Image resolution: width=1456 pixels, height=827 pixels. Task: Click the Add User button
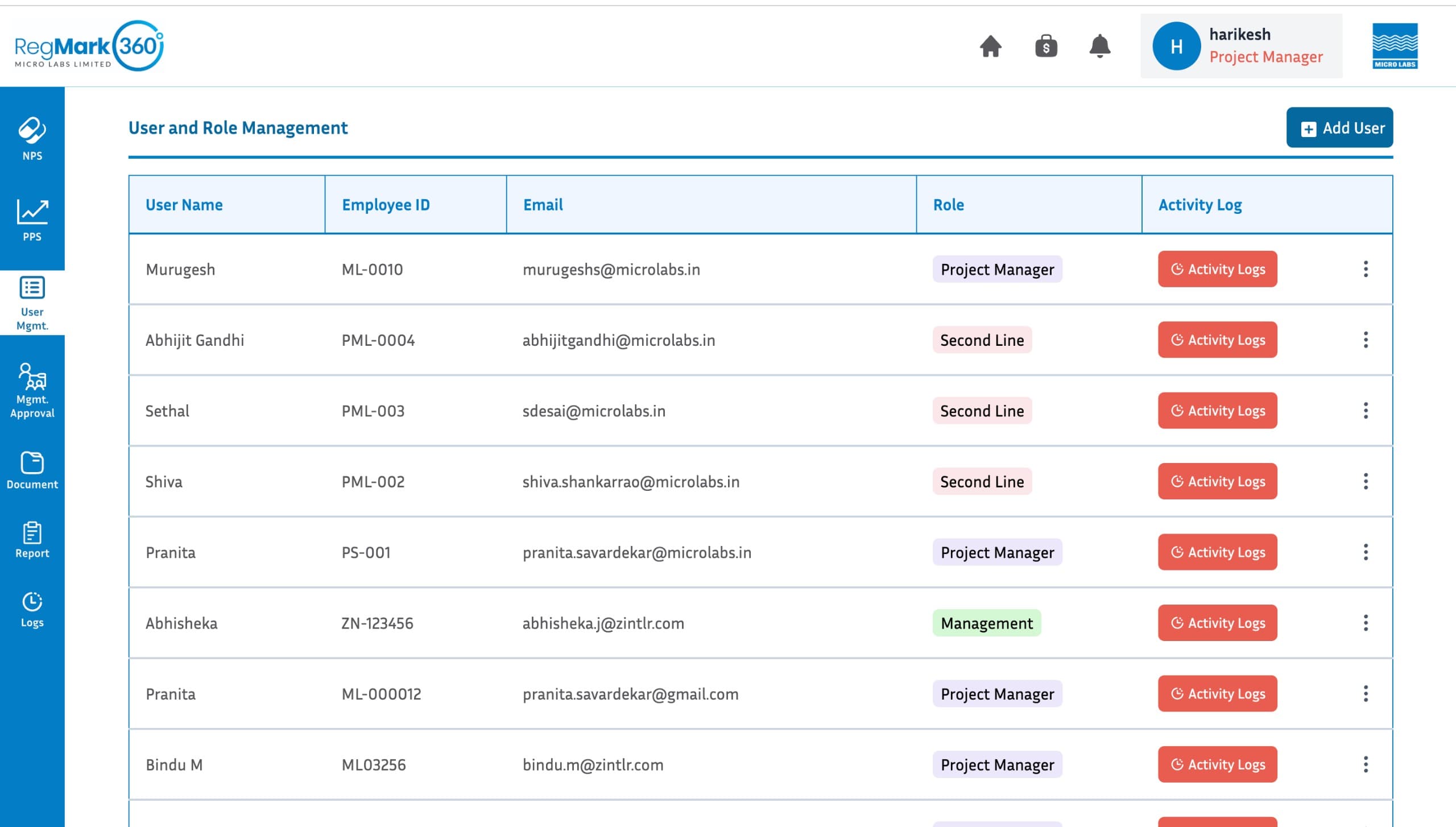1339,128
